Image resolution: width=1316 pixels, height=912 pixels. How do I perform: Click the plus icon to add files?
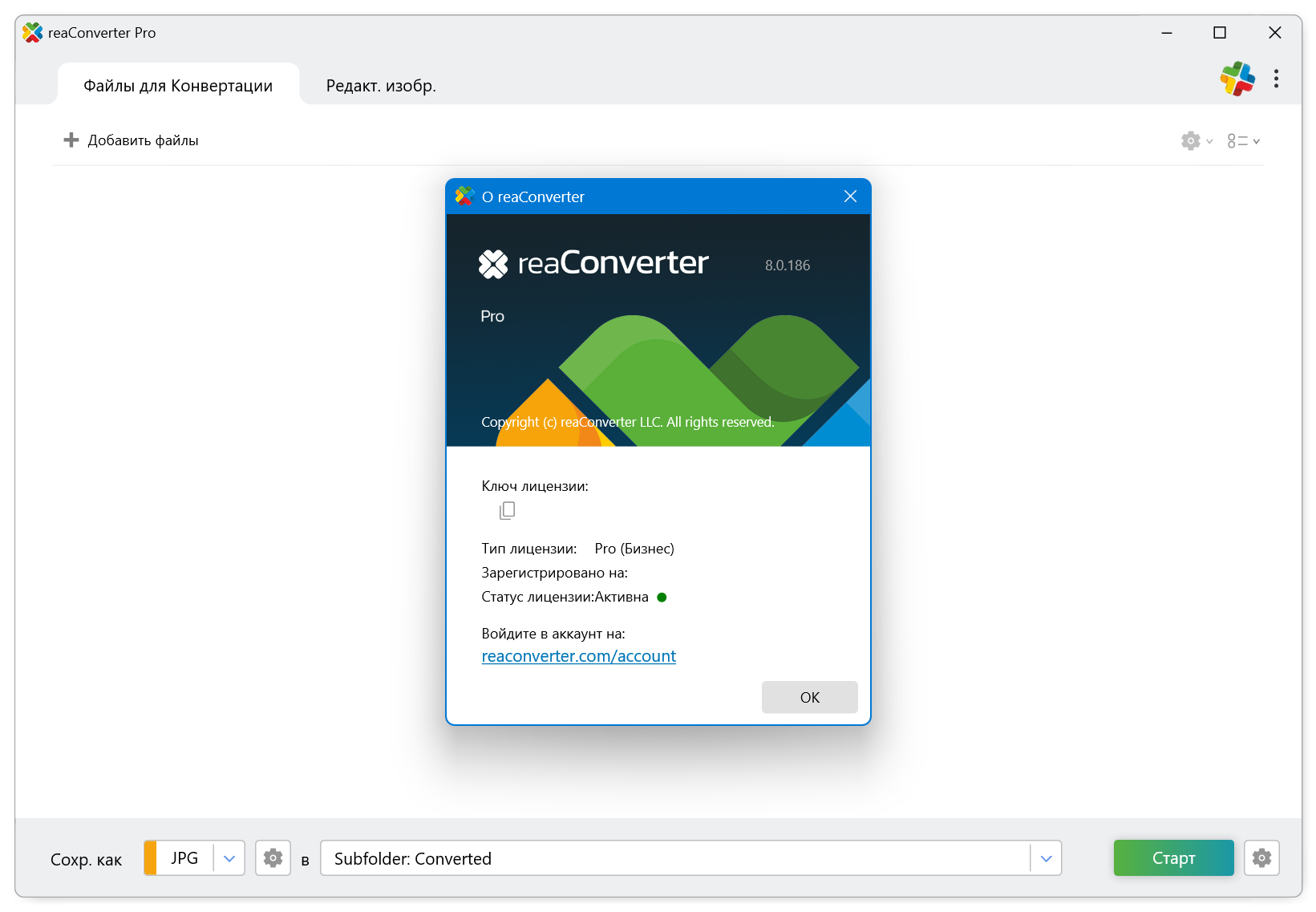click(71, 140)
